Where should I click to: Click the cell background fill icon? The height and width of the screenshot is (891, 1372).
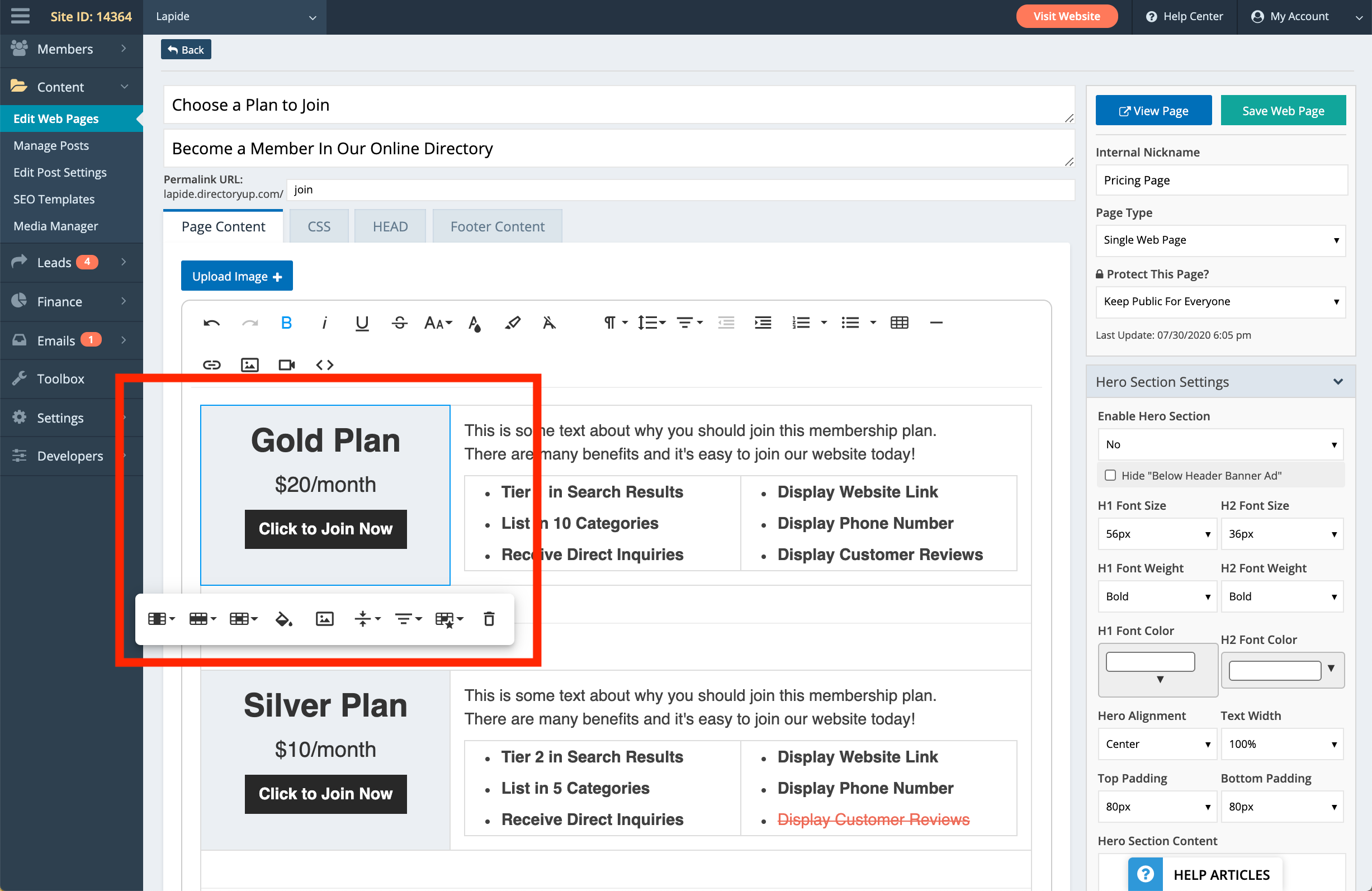pos(283,619)
